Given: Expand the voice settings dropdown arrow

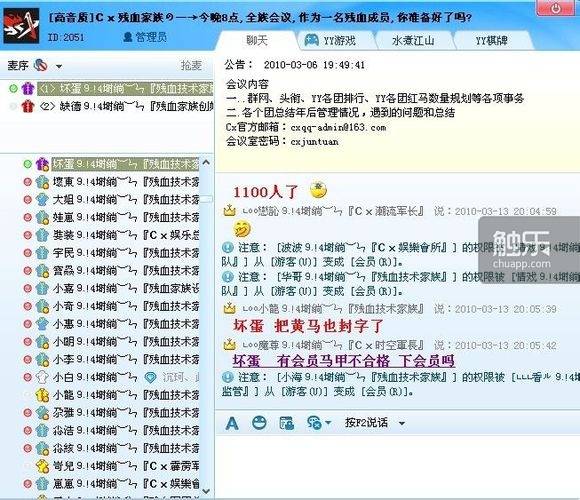Looking at the screenshot, I should [x=328, y=422].
